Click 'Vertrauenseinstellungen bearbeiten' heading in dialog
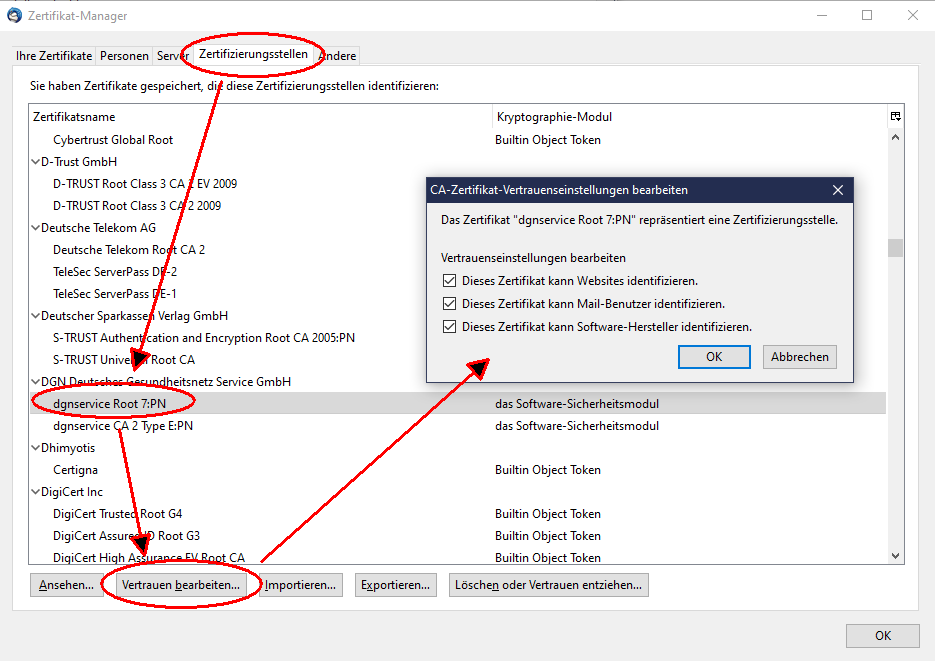Viewport: 935px width, 661px height. 533,257
